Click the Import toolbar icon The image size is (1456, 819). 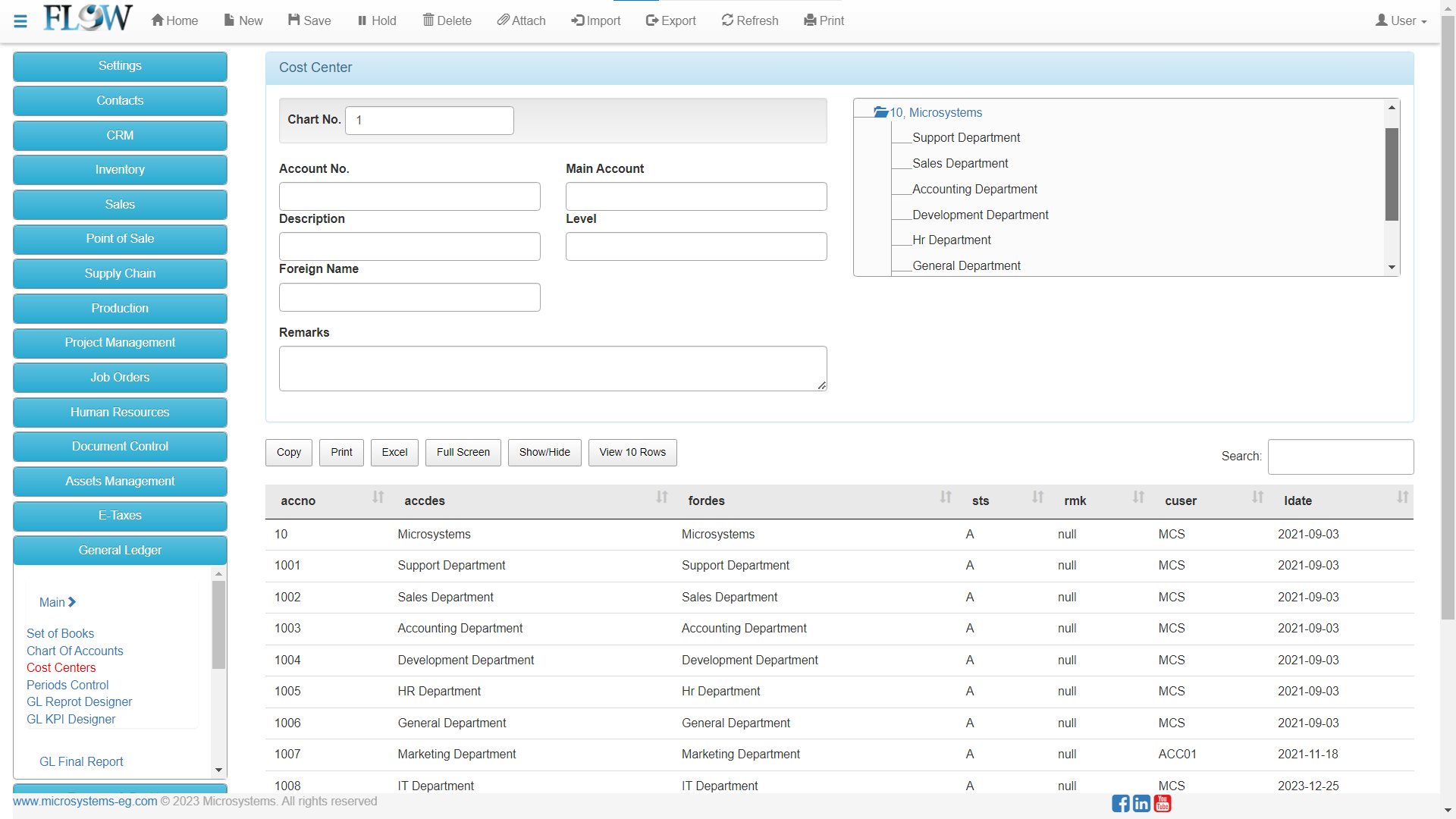coord(578,20)
